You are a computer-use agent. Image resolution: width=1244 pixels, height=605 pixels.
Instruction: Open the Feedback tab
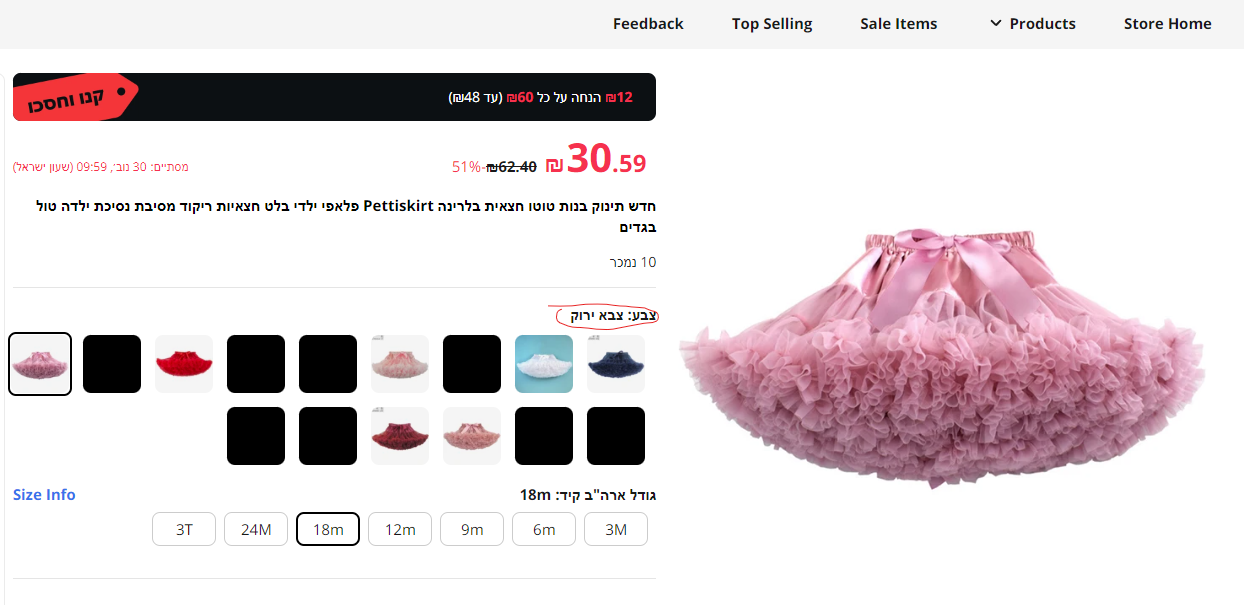(648, 24)
